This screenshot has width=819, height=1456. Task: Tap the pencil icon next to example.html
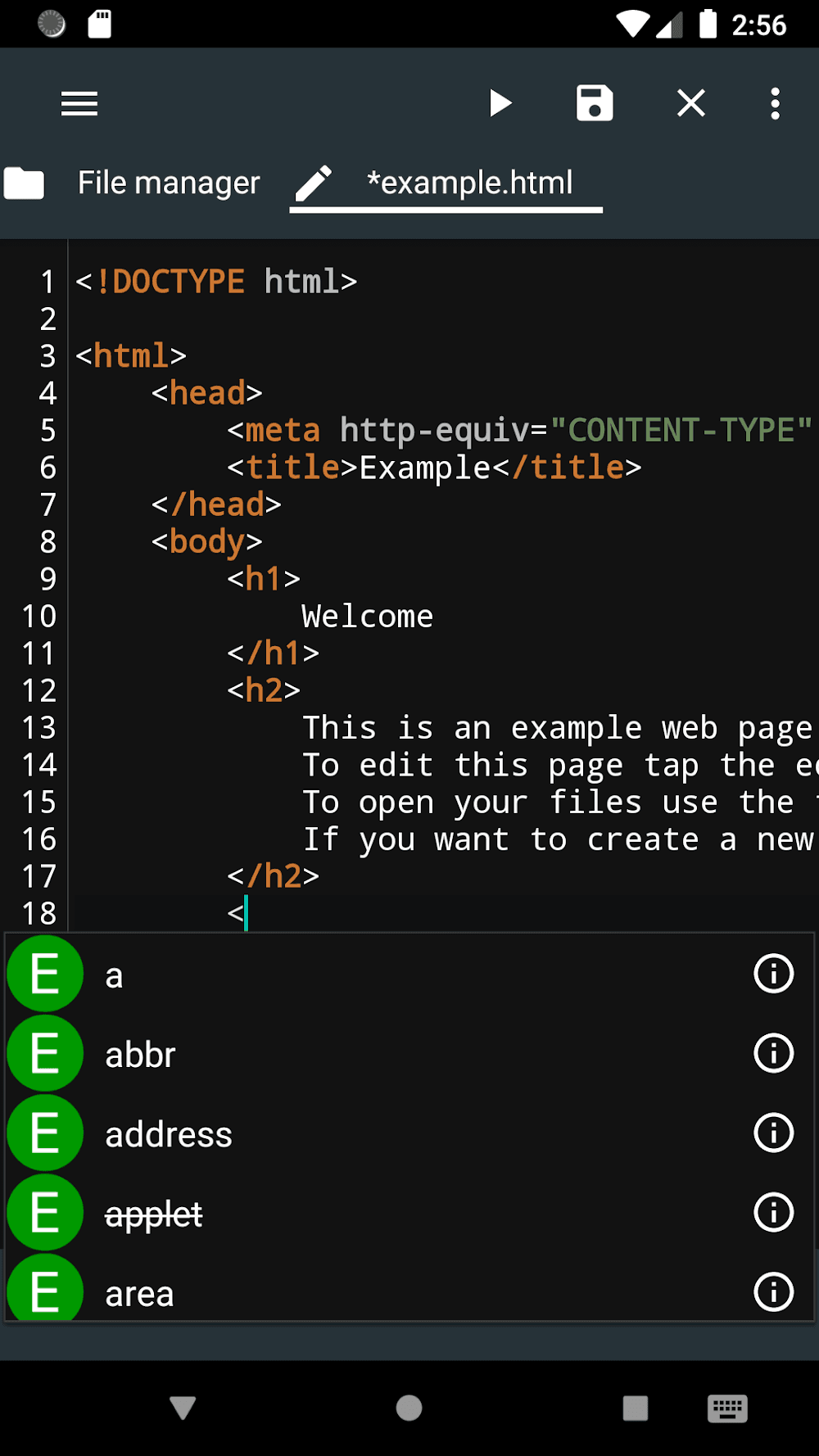coord(314,182)
